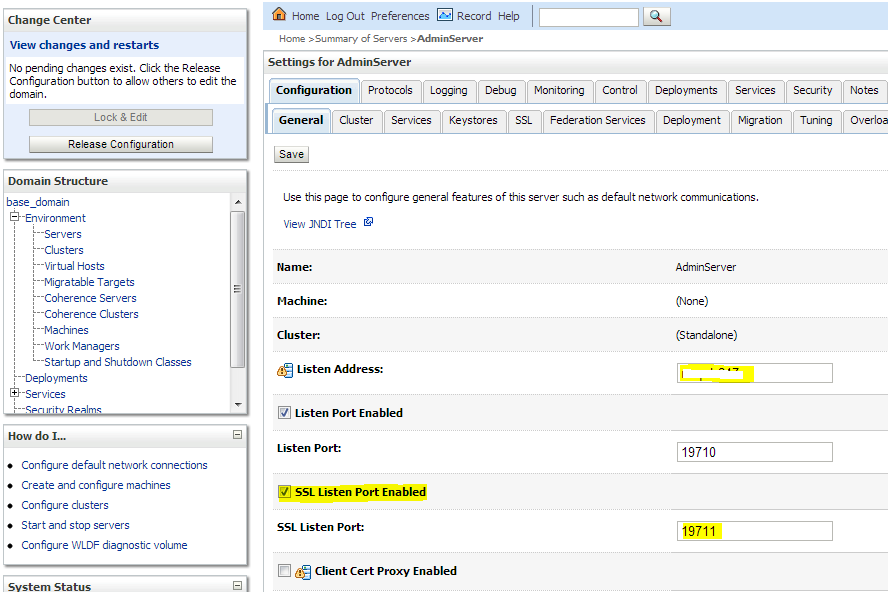Image resolution: width=891 pixels, height=593 pixels.
Task: Open View changes and restarts link
Action: [x=84, y=45]
